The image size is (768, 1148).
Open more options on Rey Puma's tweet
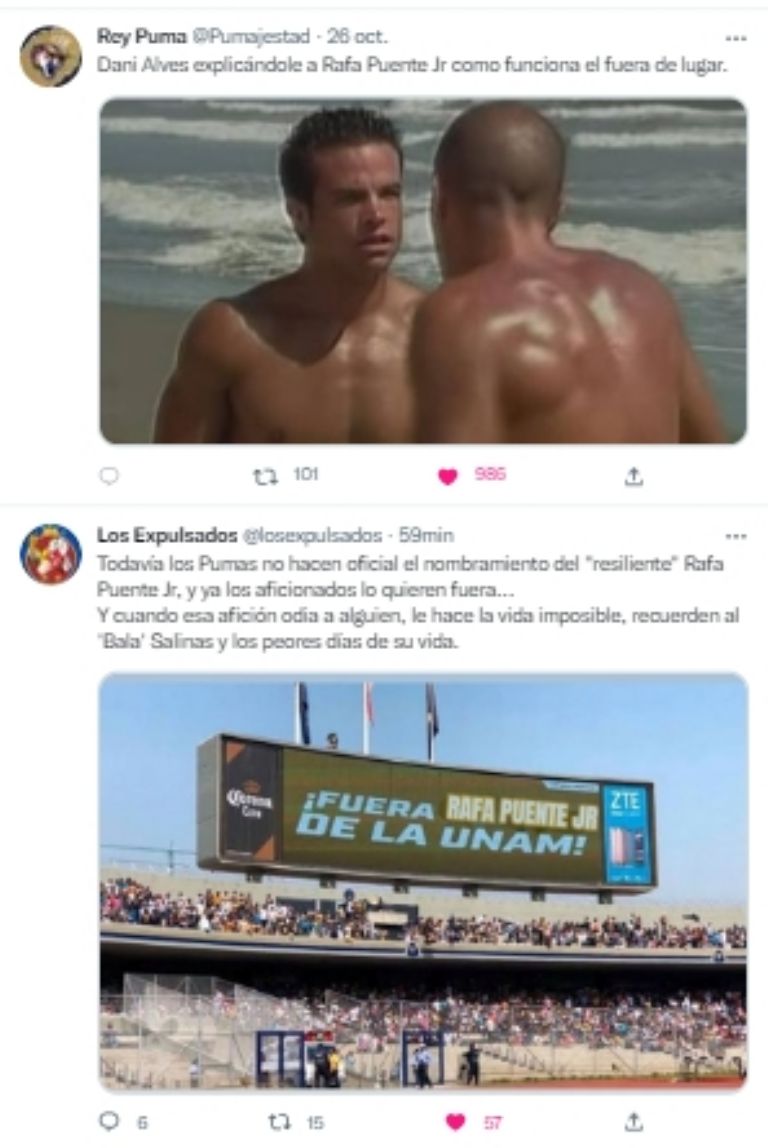click(735, 37)
